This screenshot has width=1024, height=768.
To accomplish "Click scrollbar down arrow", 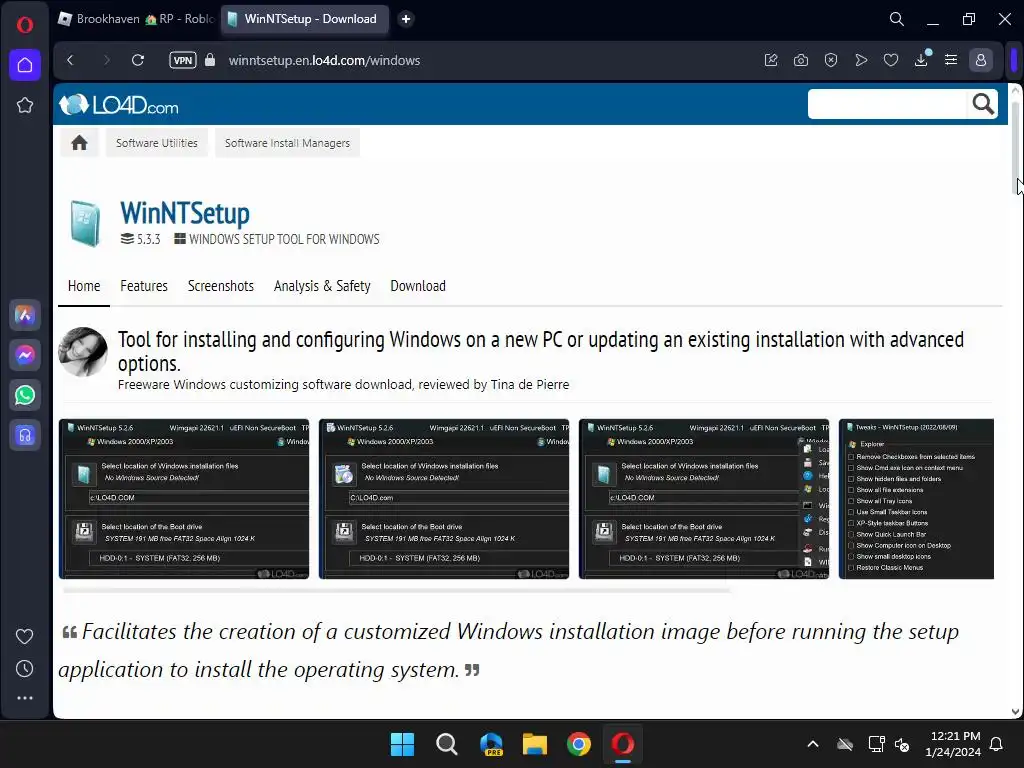I will [1016, 711].
